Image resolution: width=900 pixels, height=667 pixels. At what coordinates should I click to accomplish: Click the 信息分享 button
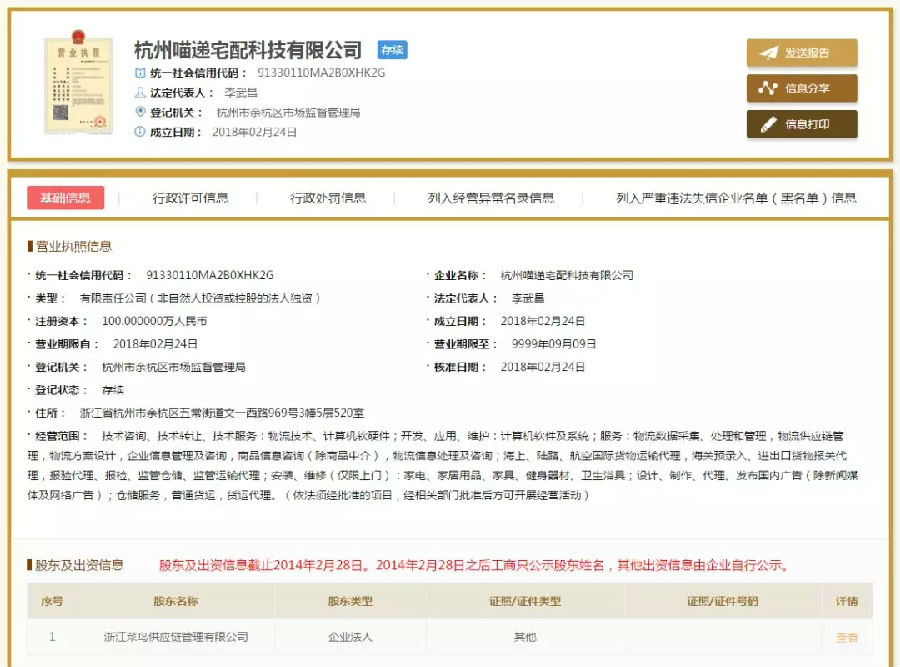[805, 88]
